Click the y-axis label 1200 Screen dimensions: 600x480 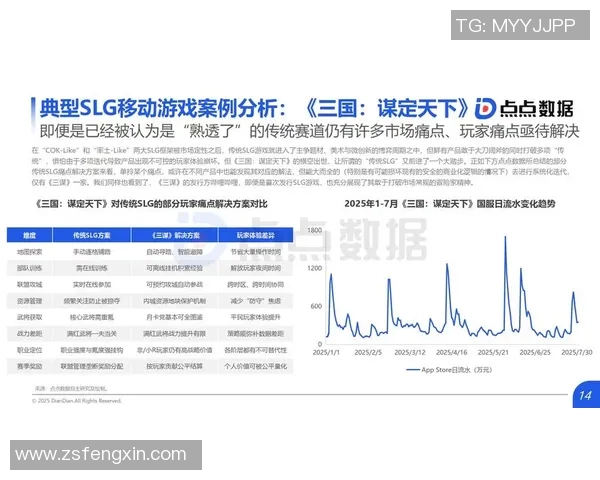pyautogui.click(x=314, y=268)
